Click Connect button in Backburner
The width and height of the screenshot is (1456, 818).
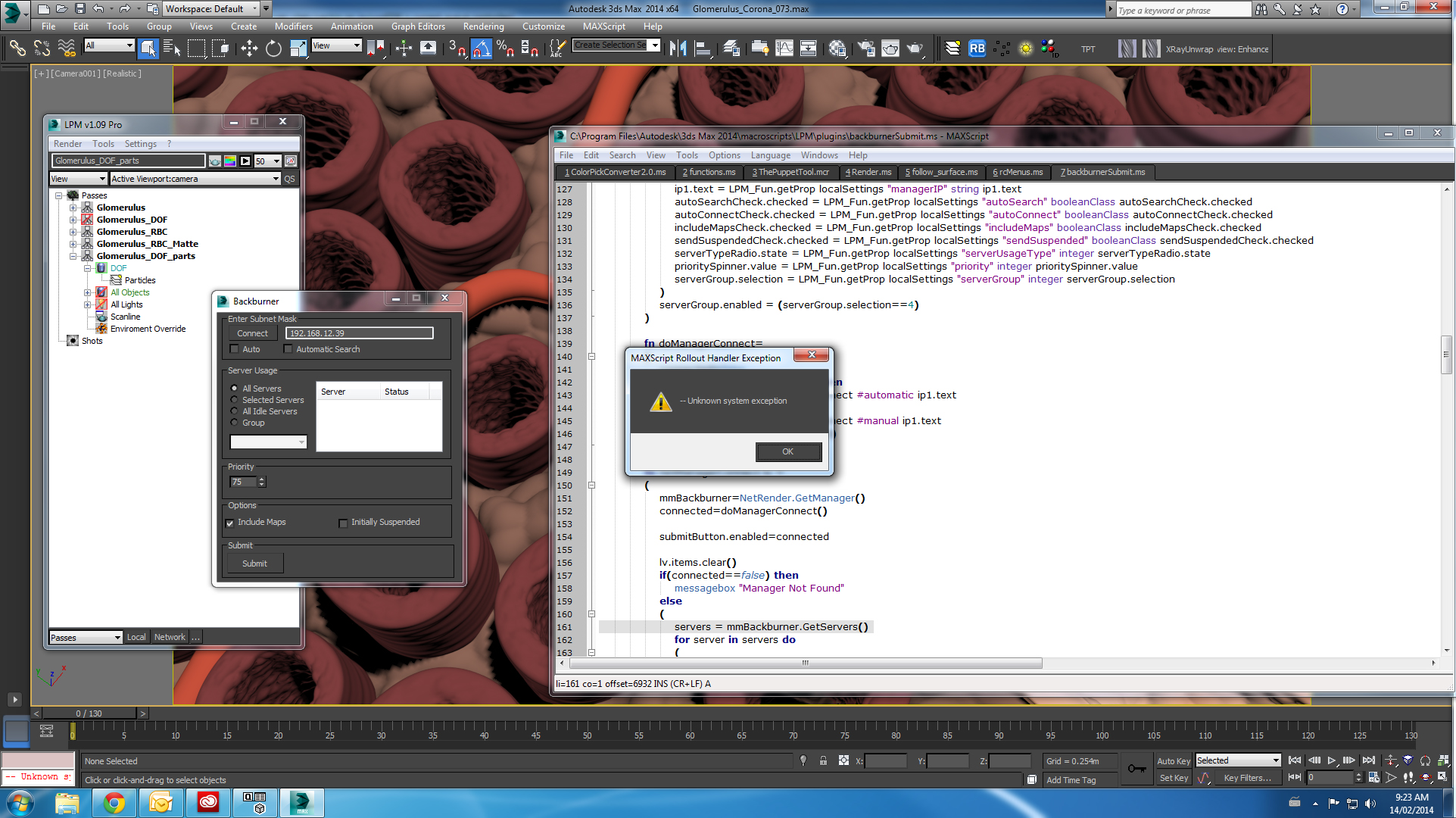[252, 333]
